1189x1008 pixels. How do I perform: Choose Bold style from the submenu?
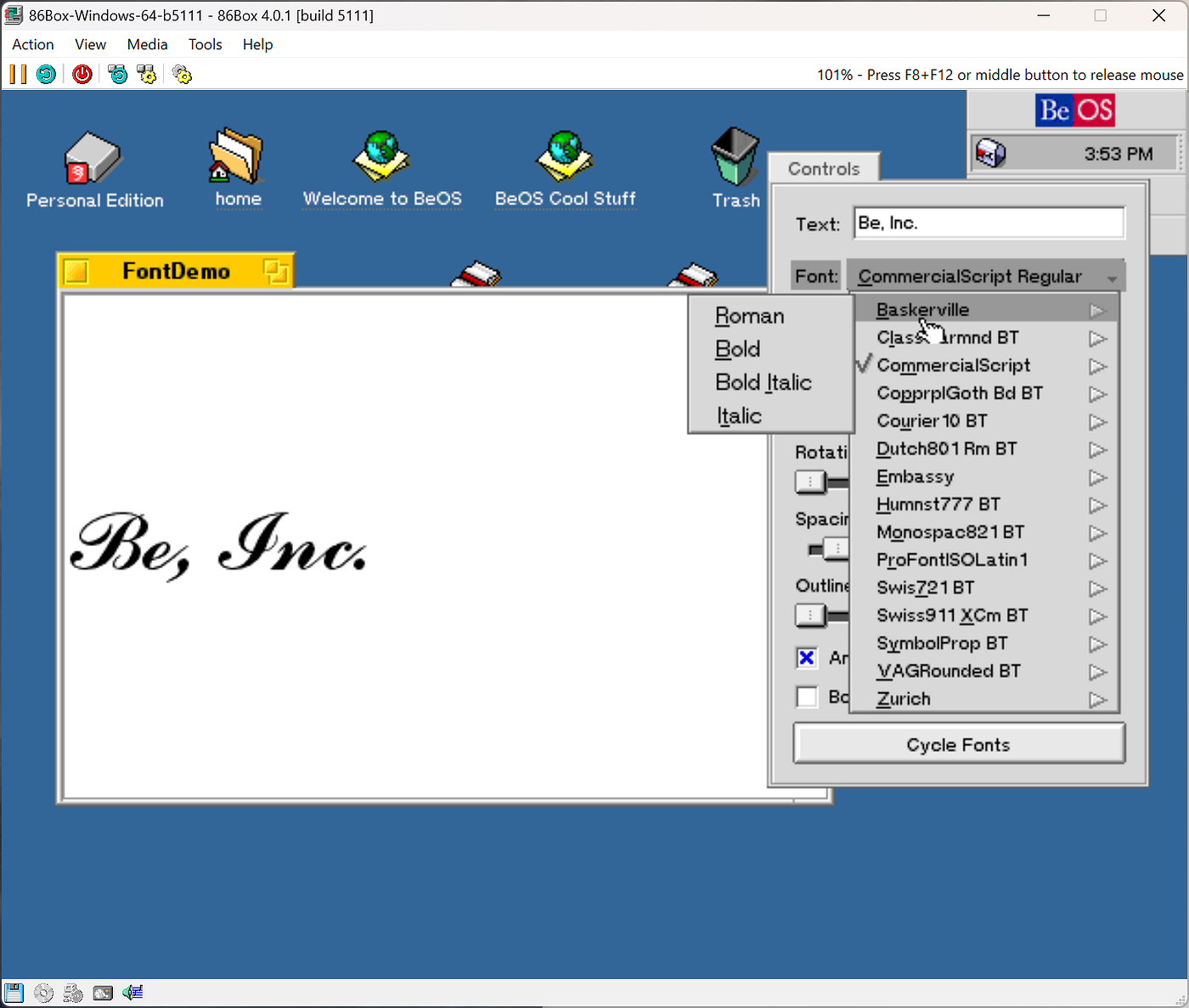point(771,349)
